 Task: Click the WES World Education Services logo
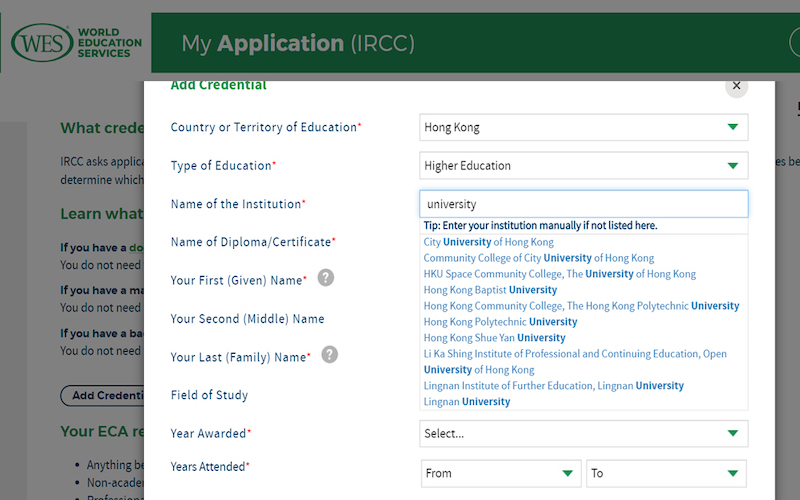pyautogui.click(x=77, y=42)
